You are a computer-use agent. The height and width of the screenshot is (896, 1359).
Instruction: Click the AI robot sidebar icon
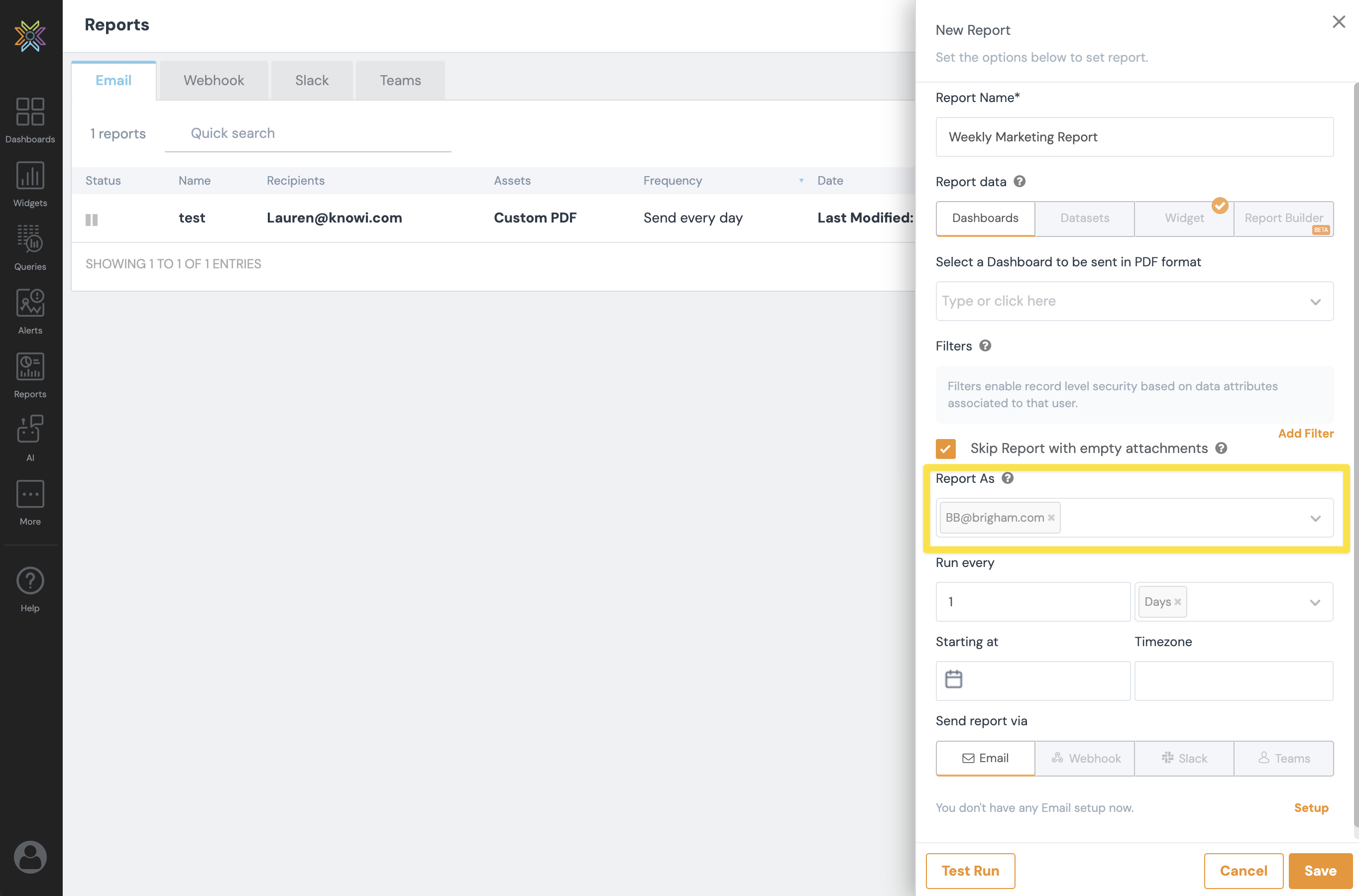pyautogui.click(x=30, y=430)
